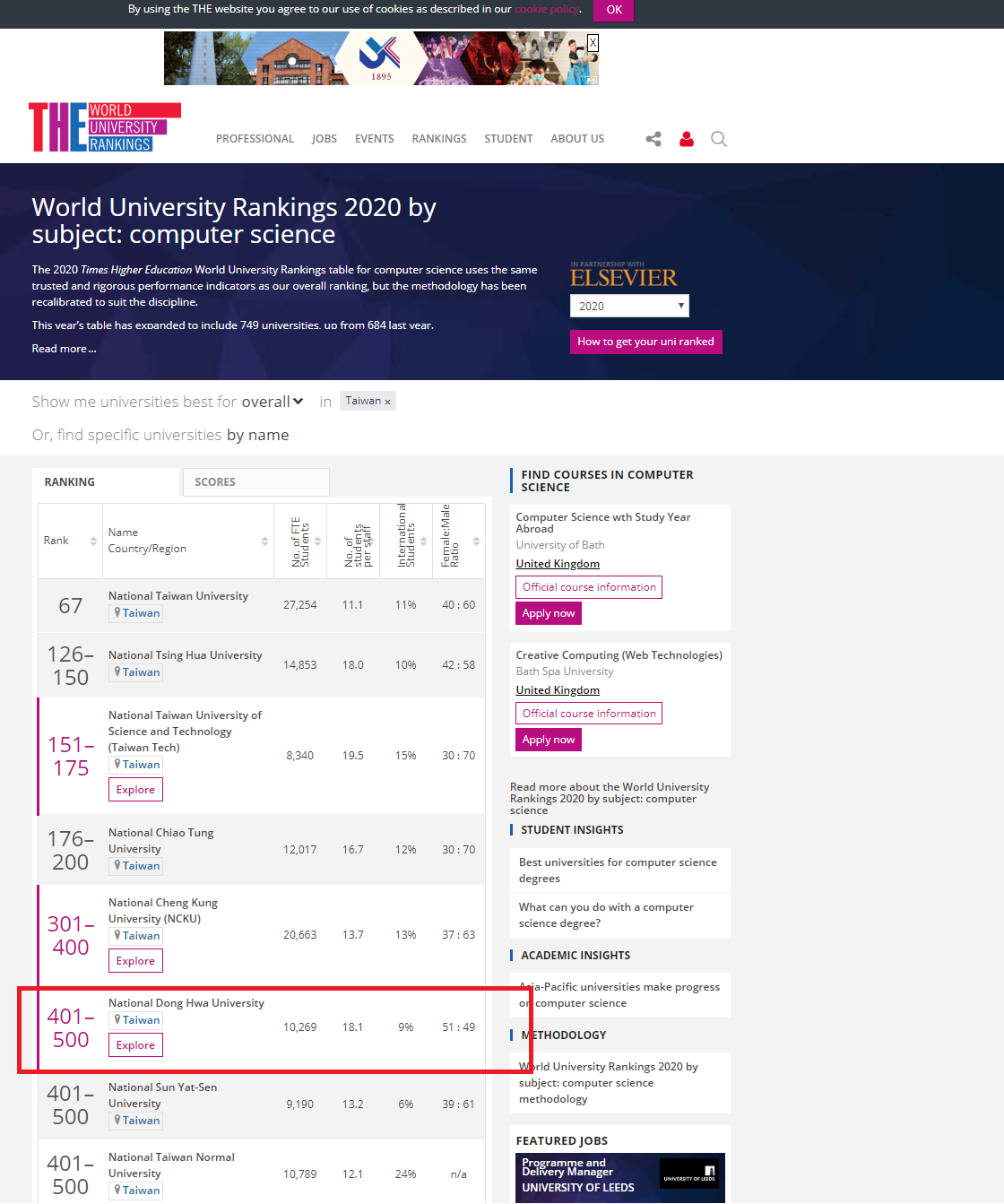The height and width of the screenshot is (1204, 1004).
Task: Sort by Female:Male Ratio column
Action: coord(476,541)
